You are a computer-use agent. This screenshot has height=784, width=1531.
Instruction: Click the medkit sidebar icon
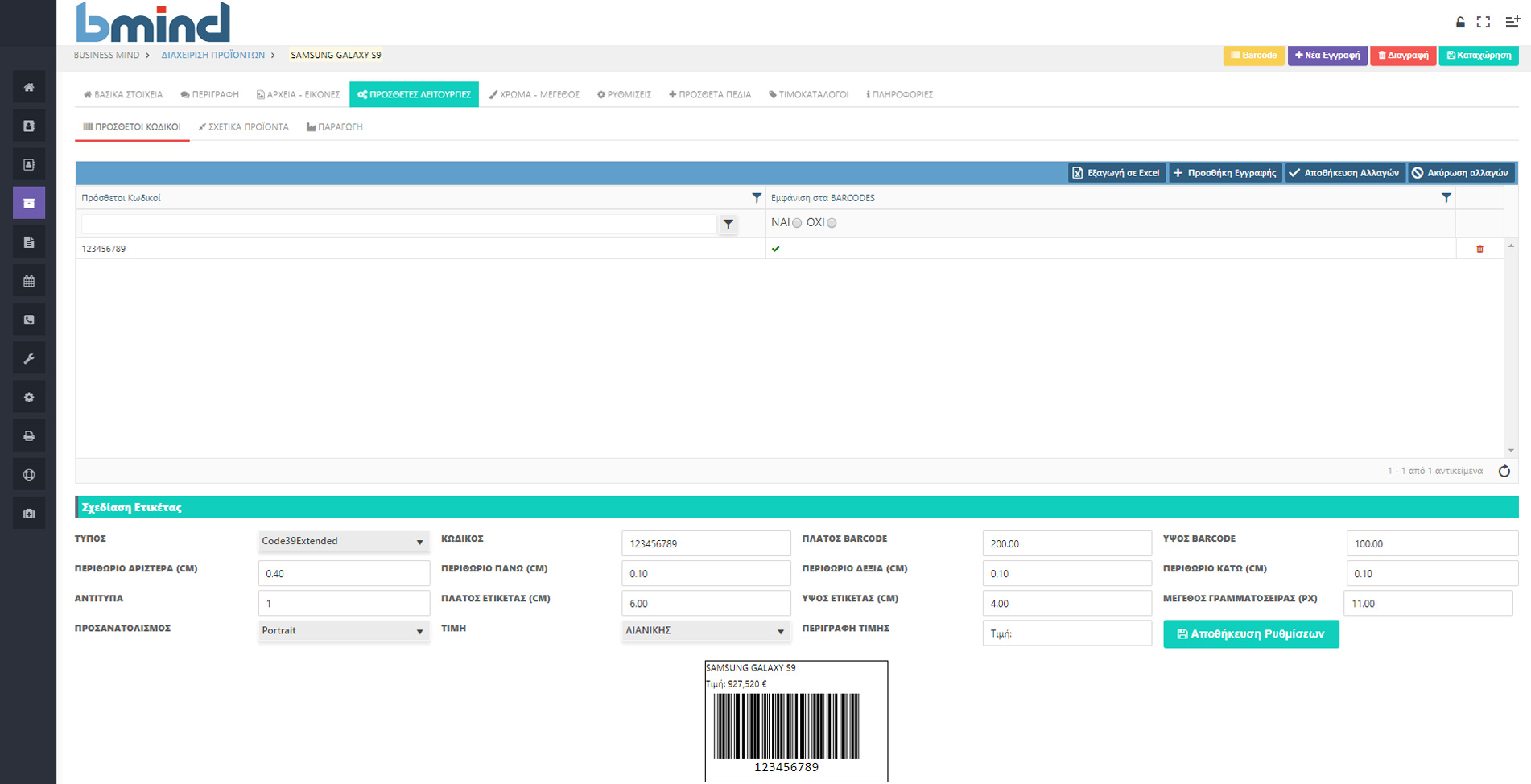point(29,514)
